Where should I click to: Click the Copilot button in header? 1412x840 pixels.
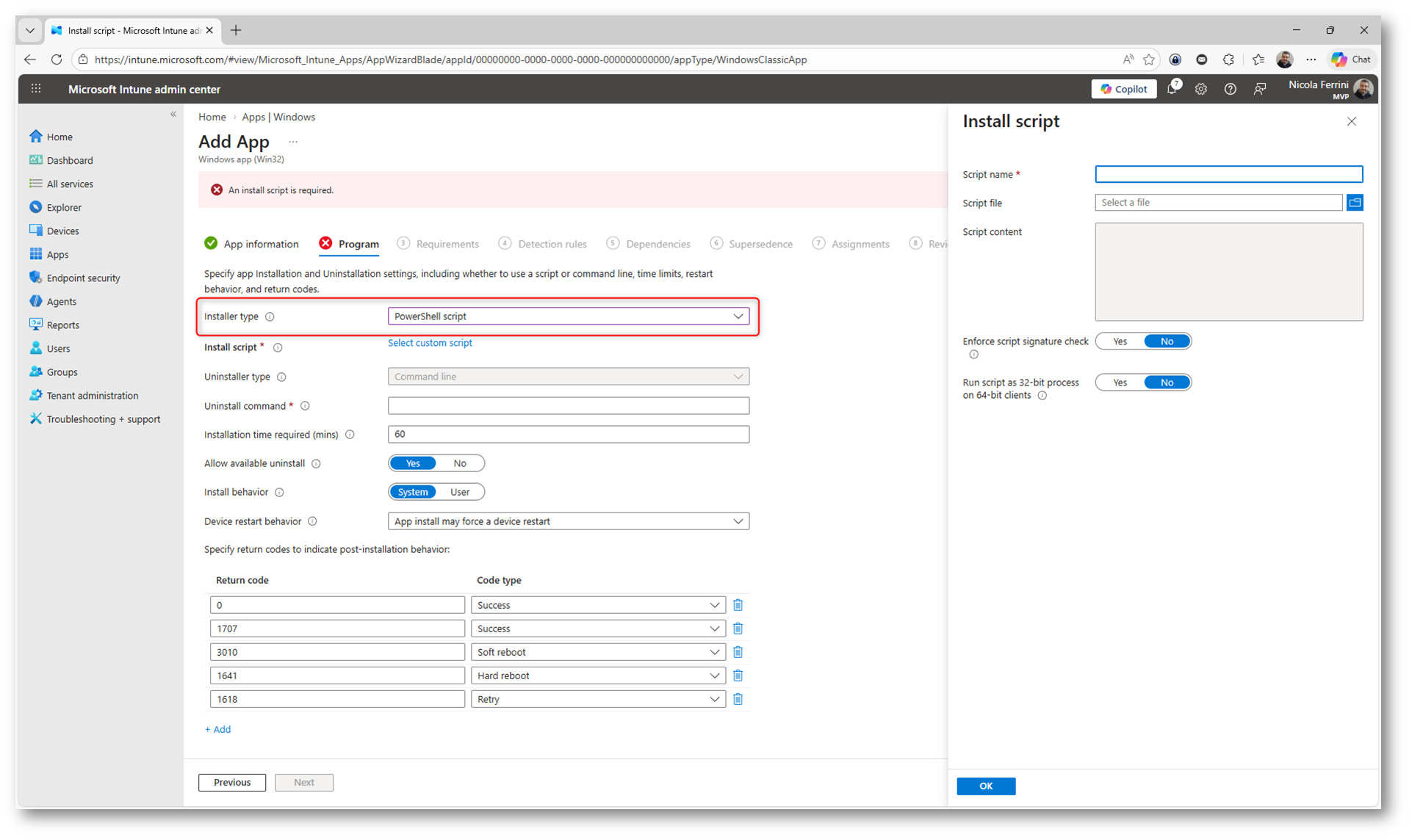click(1123, 89)
